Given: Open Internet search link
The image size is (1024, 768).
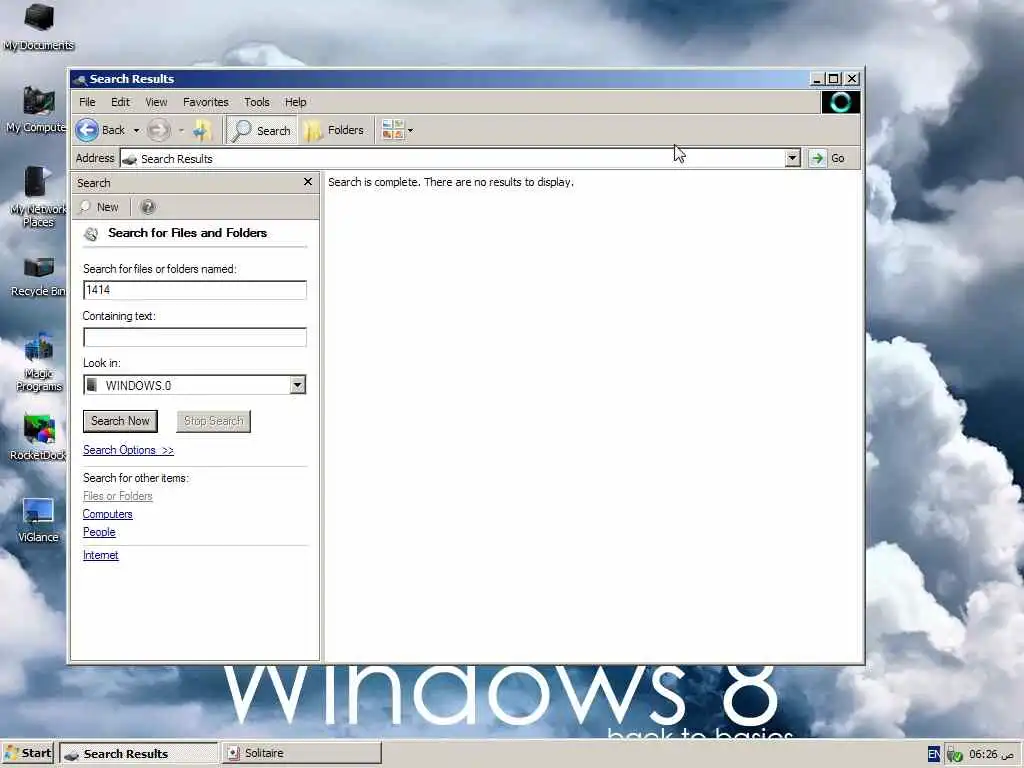Looking at the screenshot, I should (x=100, y=555).
